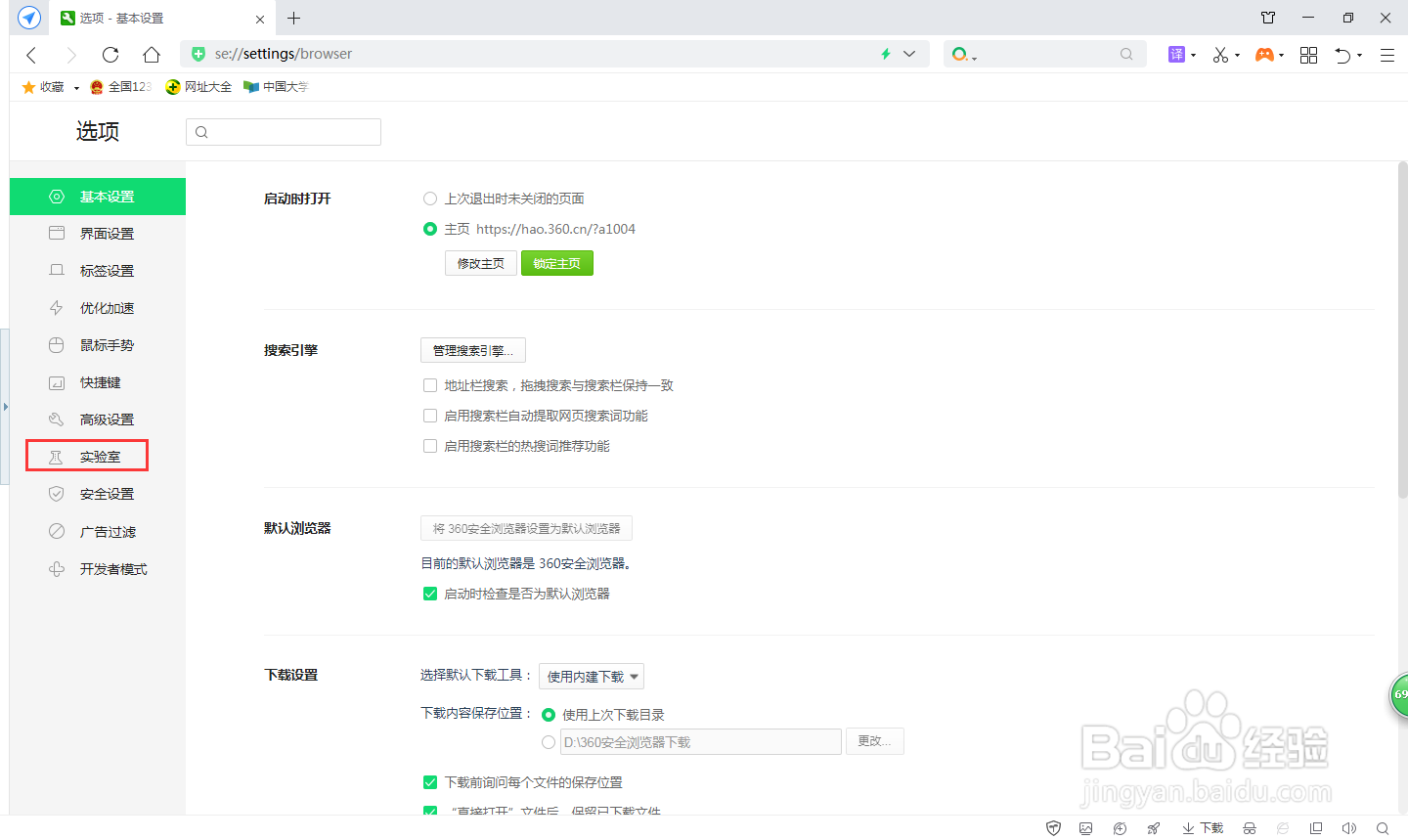Select the D:\360安全浏览器下载 path radio button
This screenshot has width=1408, height=840.
pyautogui.click(x=549, y=742)
